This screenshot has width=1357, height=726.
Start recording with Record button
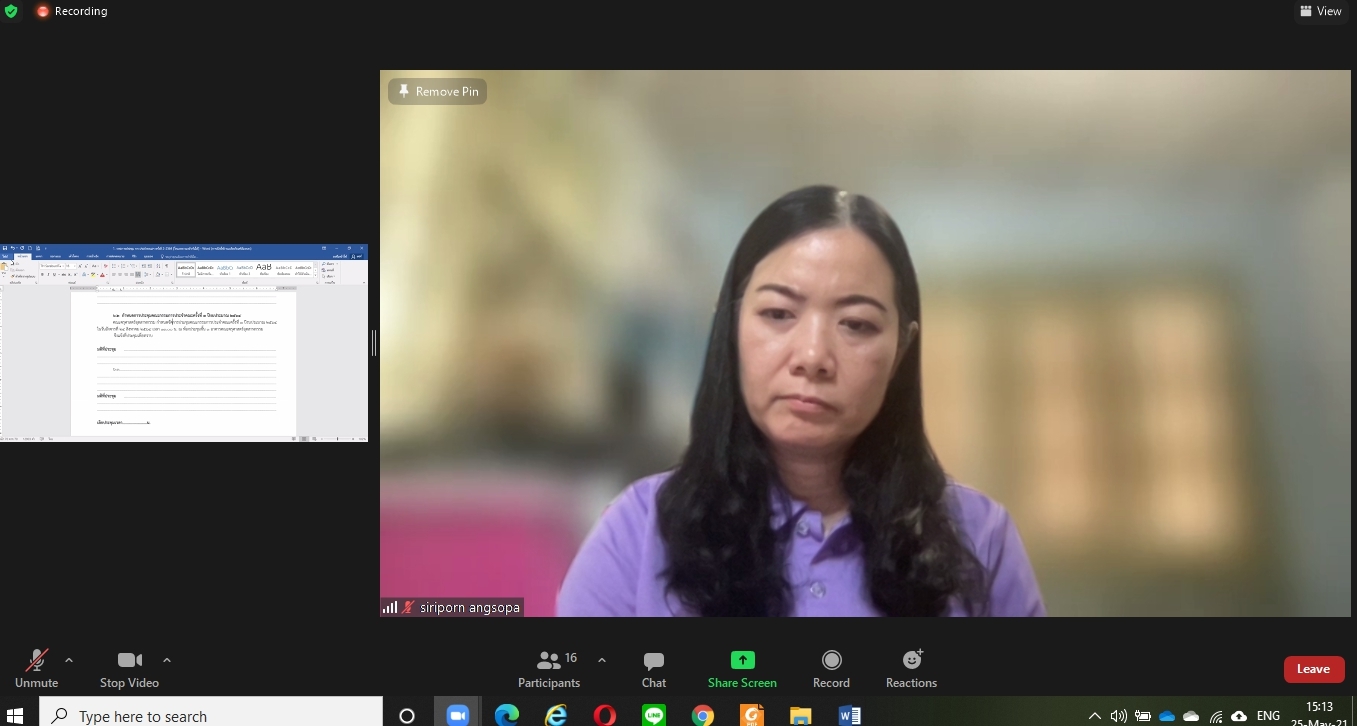(x=831, y=668)
